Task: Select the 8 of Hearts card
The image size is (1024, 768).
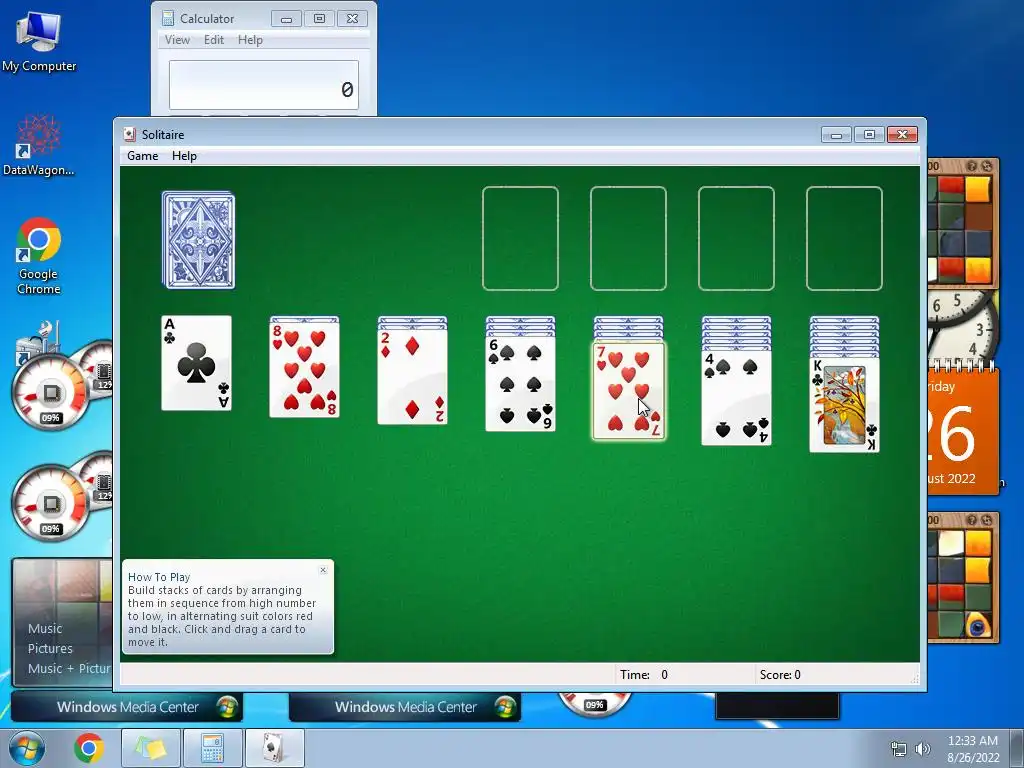Action: [x=304, y=370]
